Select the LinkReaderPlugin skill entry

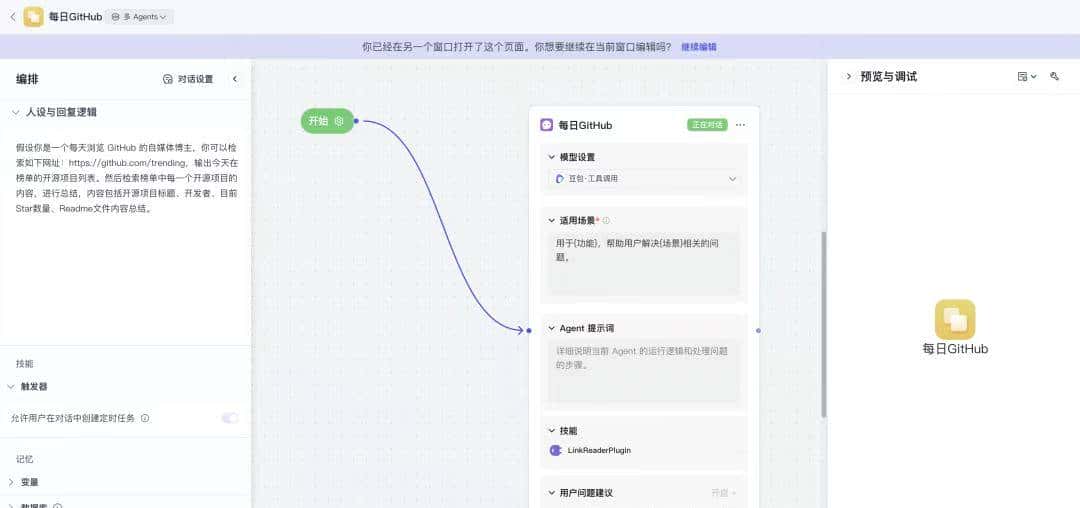pyautogui.click(x=646, y=450)
